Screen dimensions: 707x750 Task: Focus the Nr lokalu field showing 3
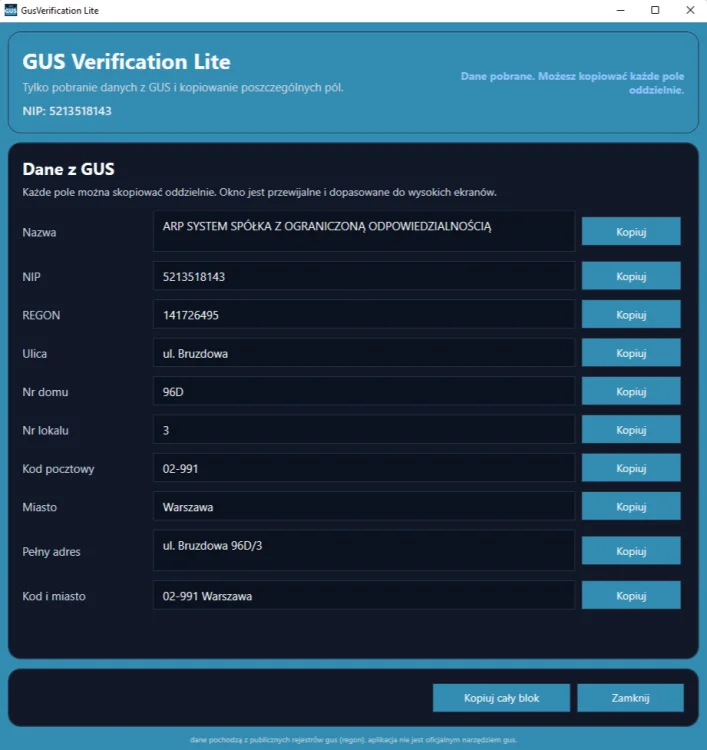(x=364, y=430)
